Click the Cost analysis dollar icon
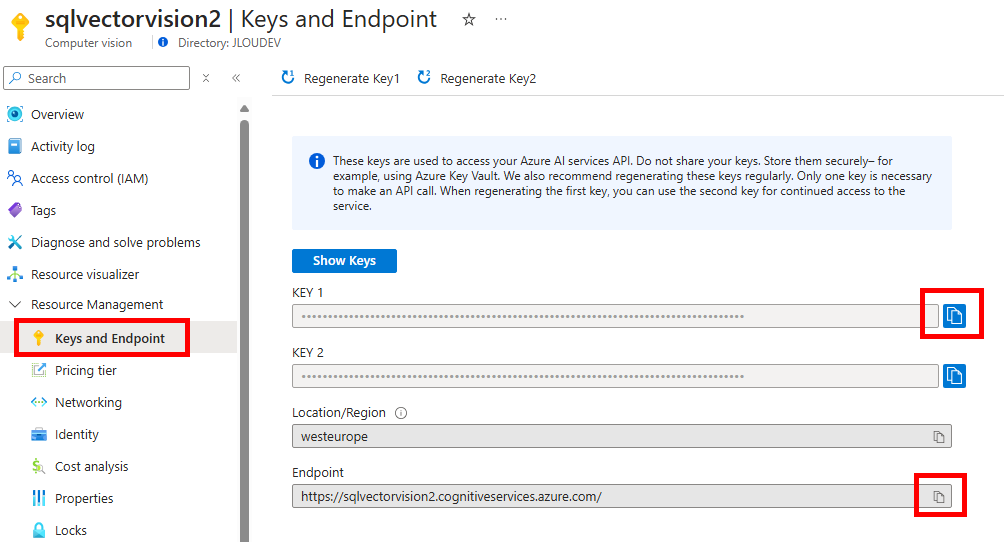The width and height of the screenshot is (1004, 542). pyautogui.click(x=38, y=466)
